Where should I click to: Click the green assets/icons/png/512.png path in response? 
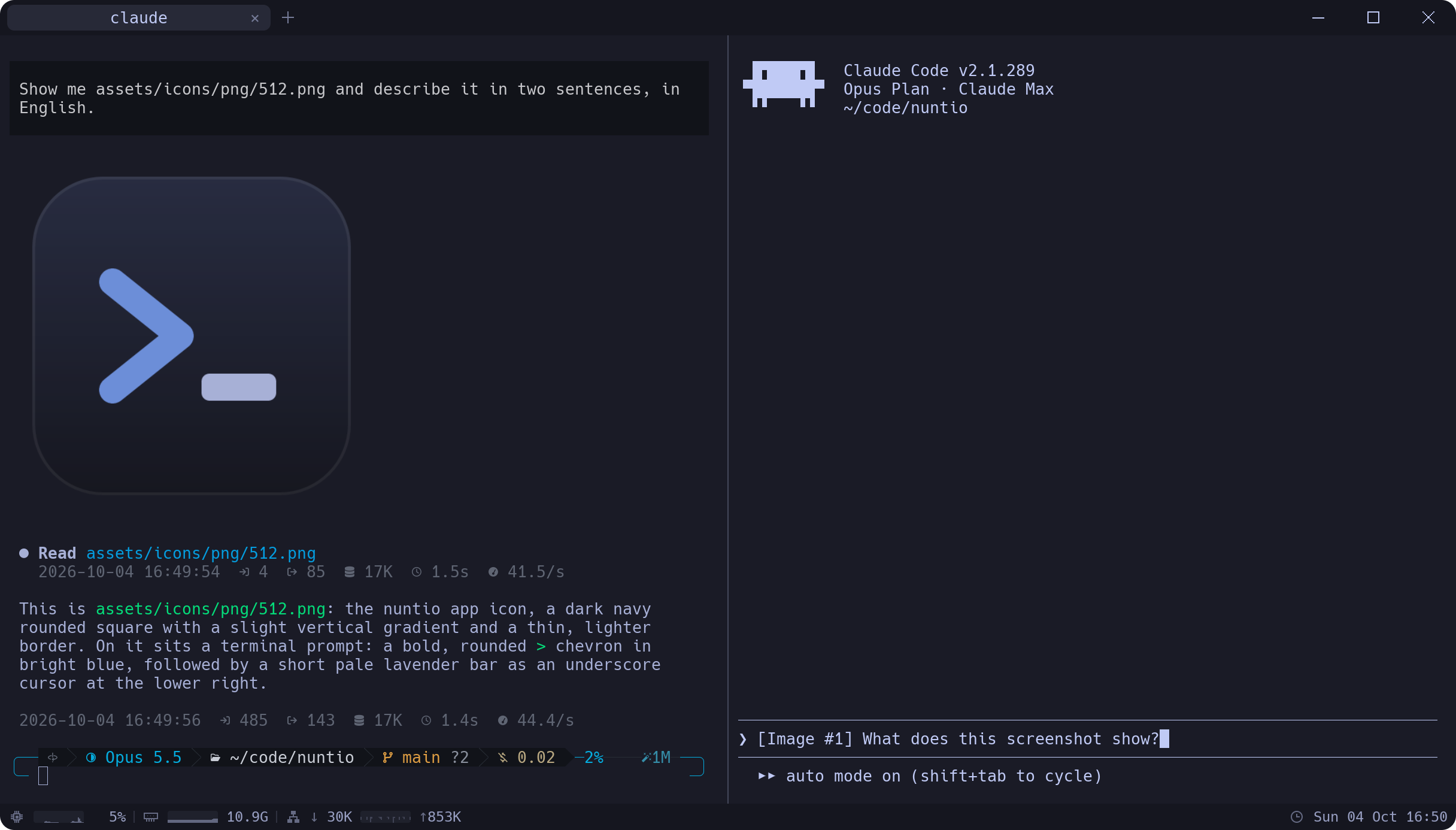211,609
